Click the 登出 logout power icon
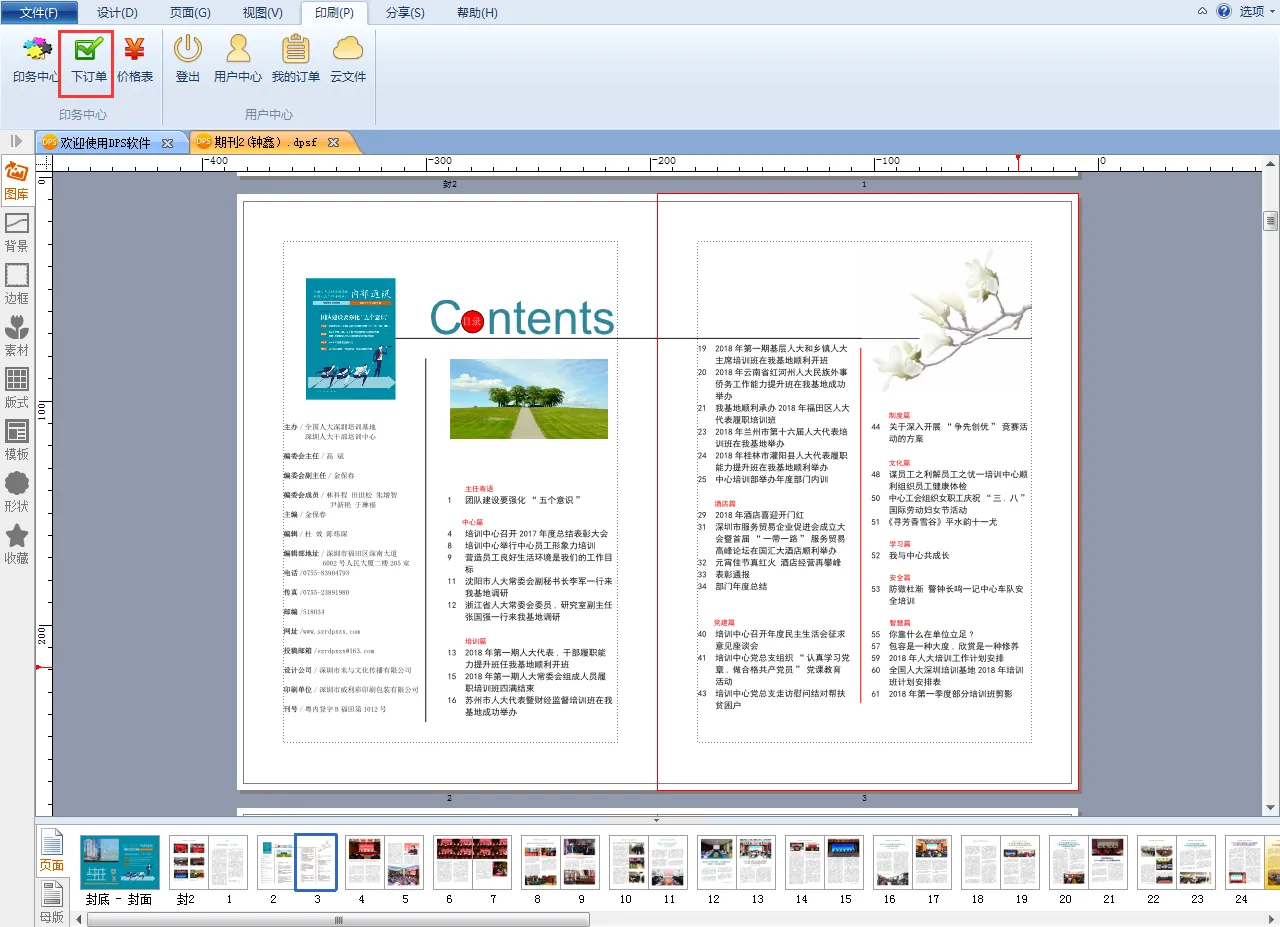Screen dimensions: 1280x927 click(188, 59)
